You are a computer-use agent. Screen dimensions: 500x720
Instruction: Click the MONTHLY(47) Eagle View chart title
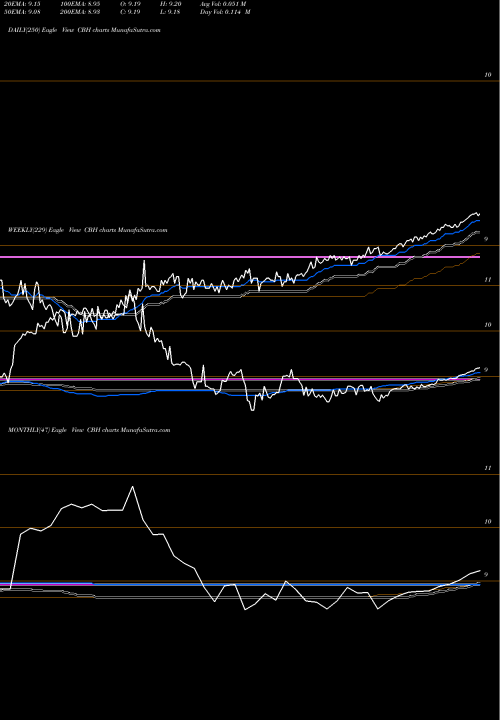(89, 430)
